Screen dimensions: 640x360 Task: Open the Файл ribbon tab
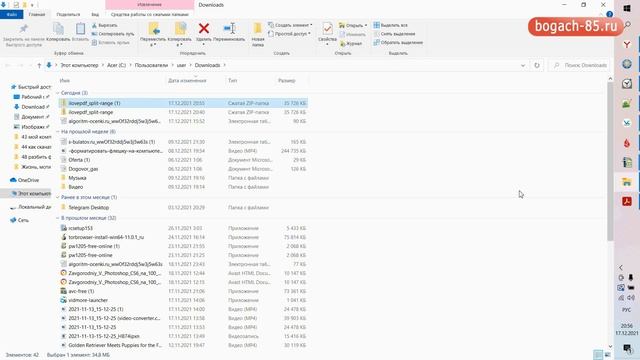(x=12, y=14)
